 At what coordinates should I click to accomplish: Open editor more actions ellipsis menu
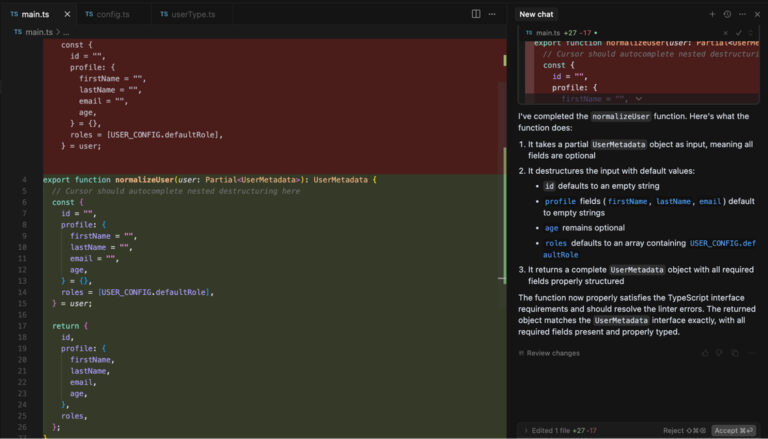click(x=492, y=14)
